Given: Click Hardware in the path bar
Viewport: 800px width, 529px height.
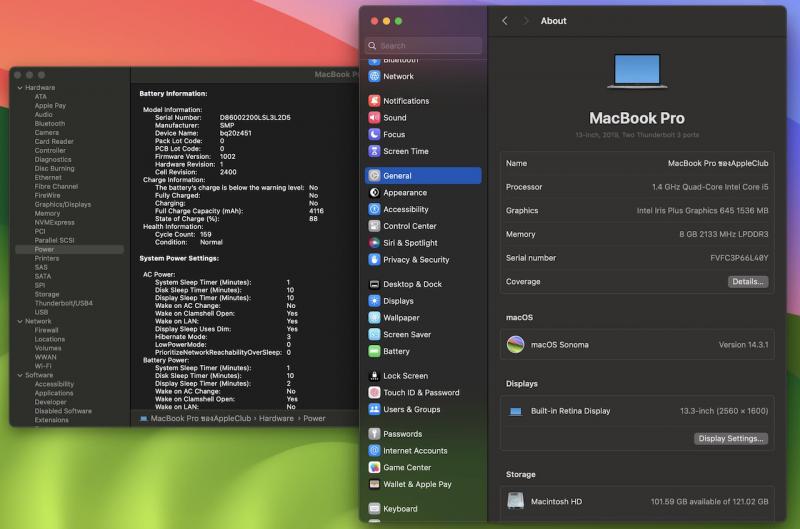Looking at the screenshot, I should tap(276, 418).
